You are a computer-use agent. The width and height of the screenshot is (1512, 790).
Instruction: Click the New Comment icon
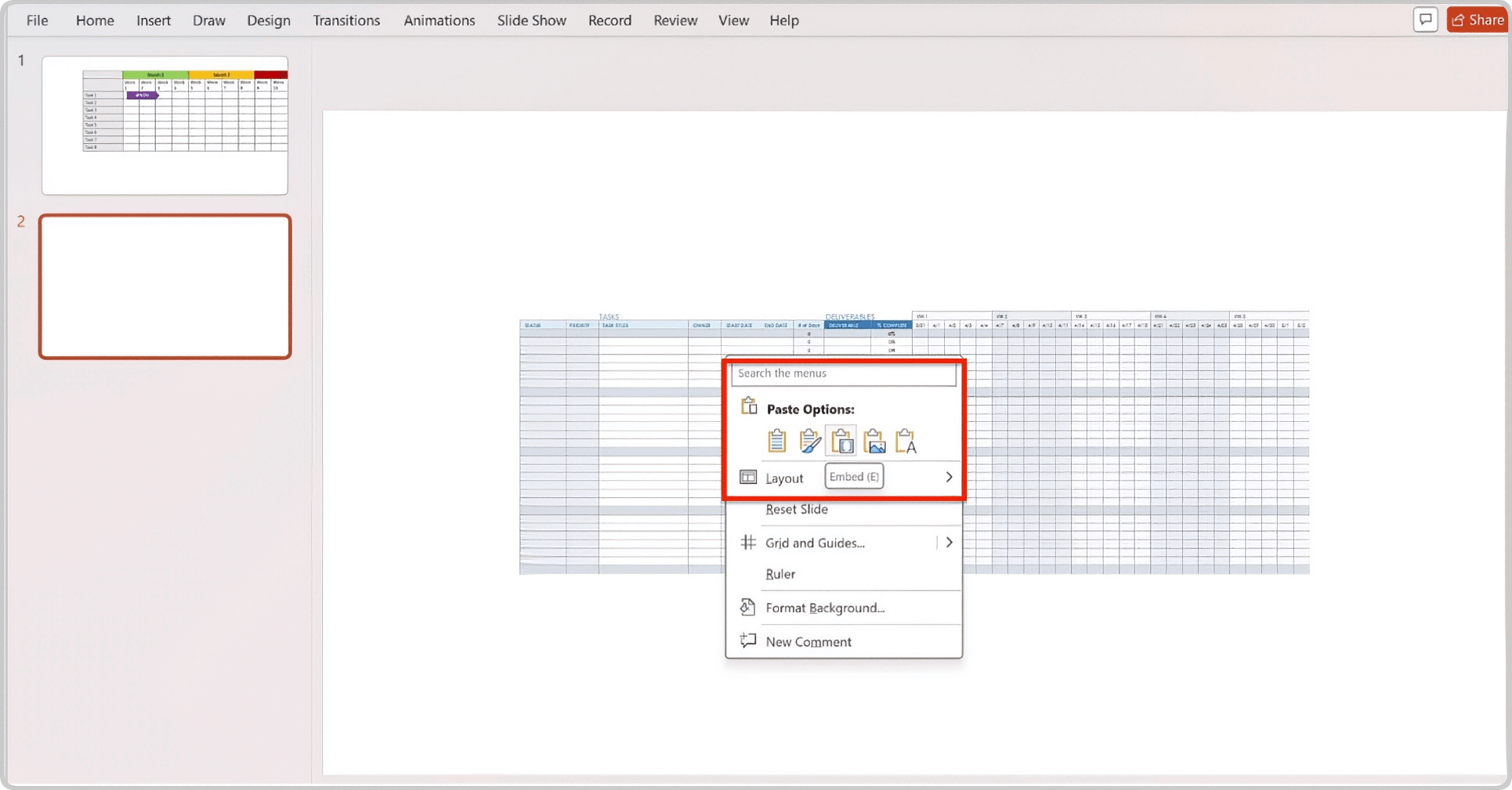748,641
